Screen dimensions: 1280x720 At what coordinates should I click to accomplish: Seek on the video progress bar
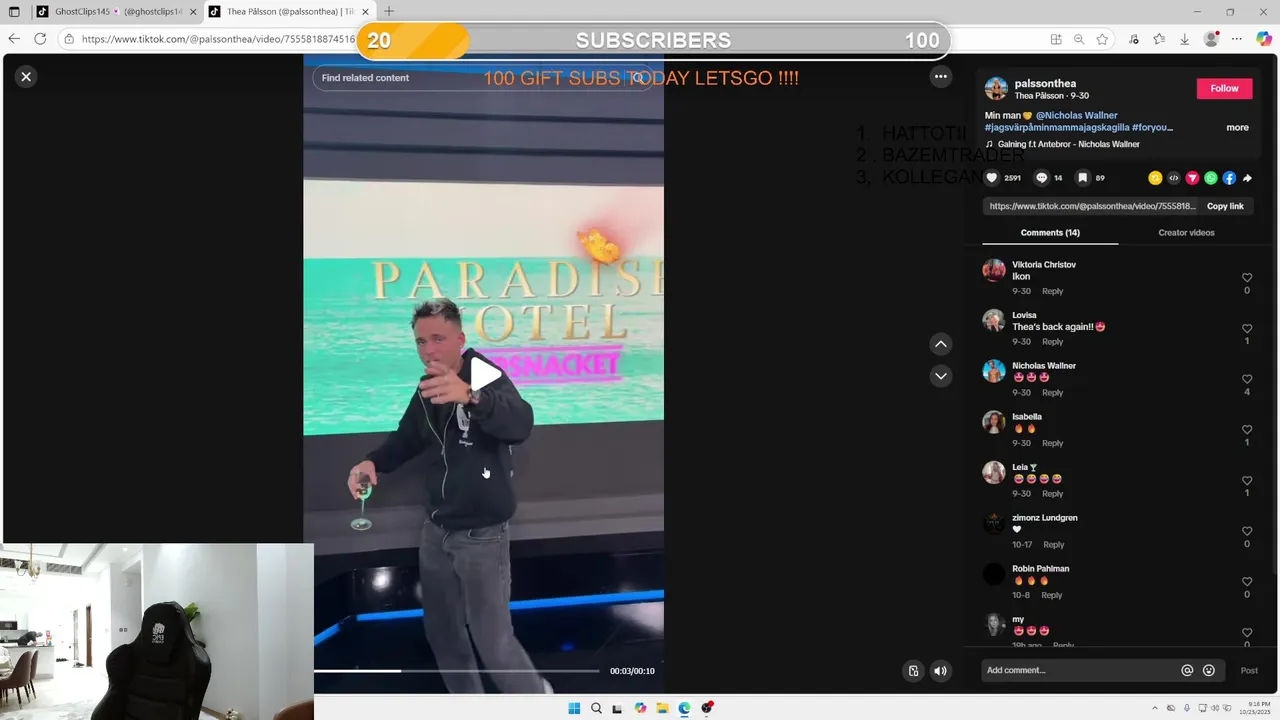coord(456,671)
